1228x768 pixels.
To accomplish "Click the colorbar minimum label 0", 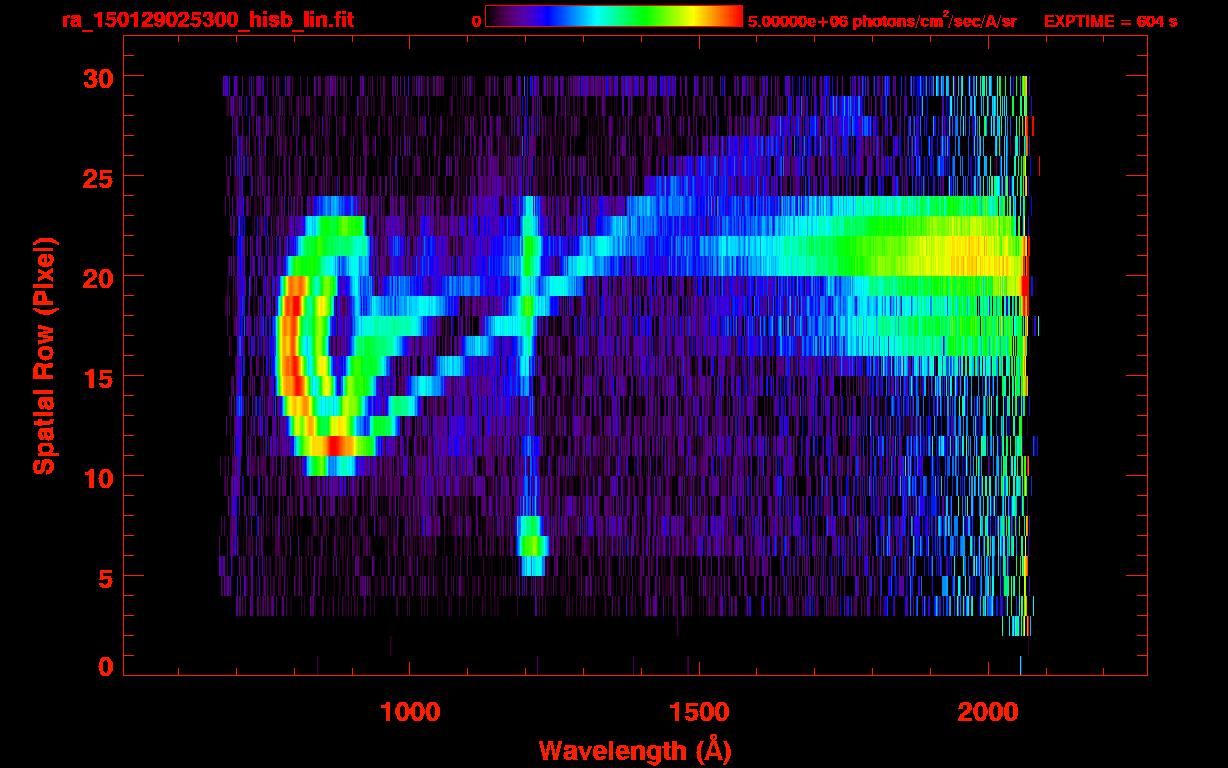I will click(x=477, y=21).
